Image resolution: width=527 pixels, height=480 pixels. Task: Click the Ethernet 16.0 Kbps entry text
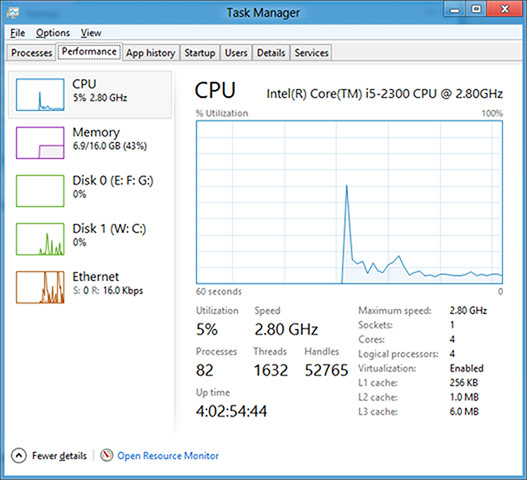[x=108, y=290]
